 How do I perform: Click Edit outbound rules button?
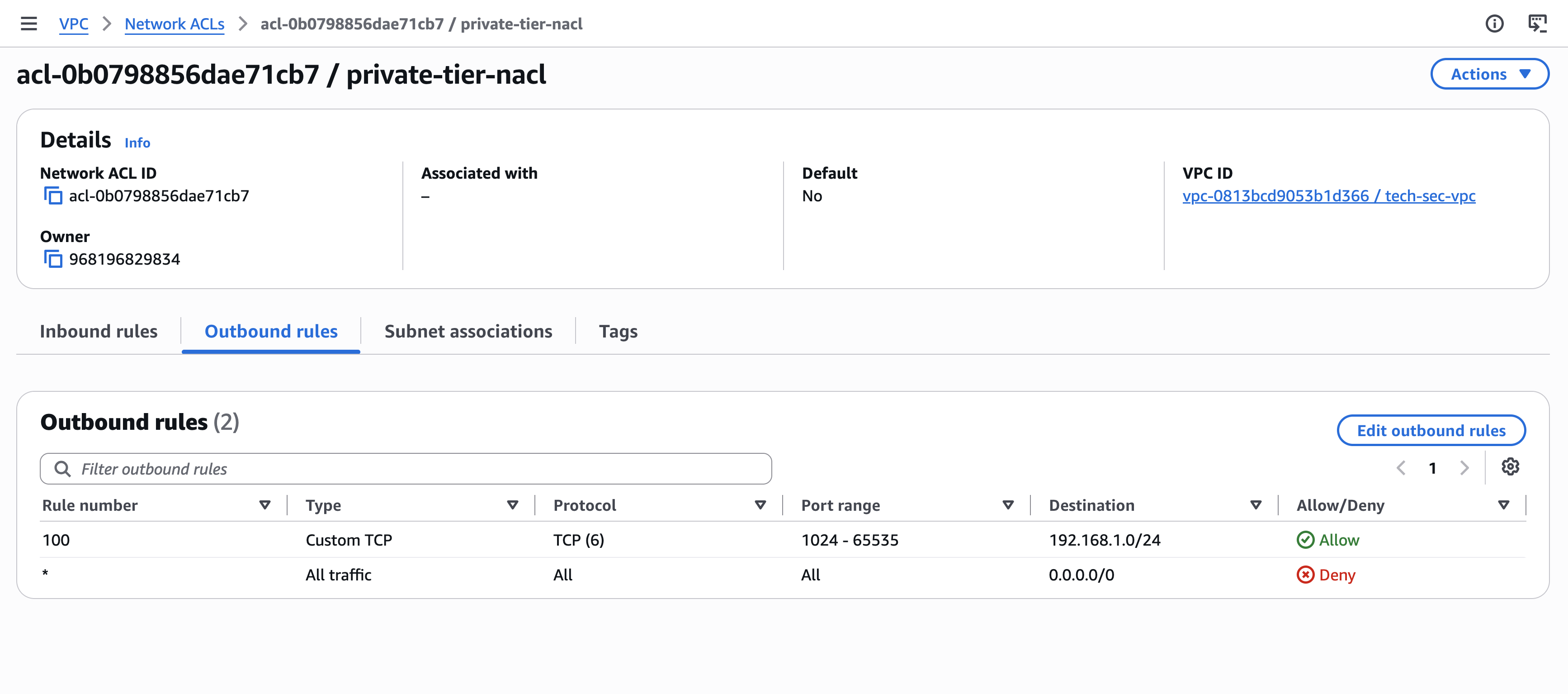click(1431, 431)
